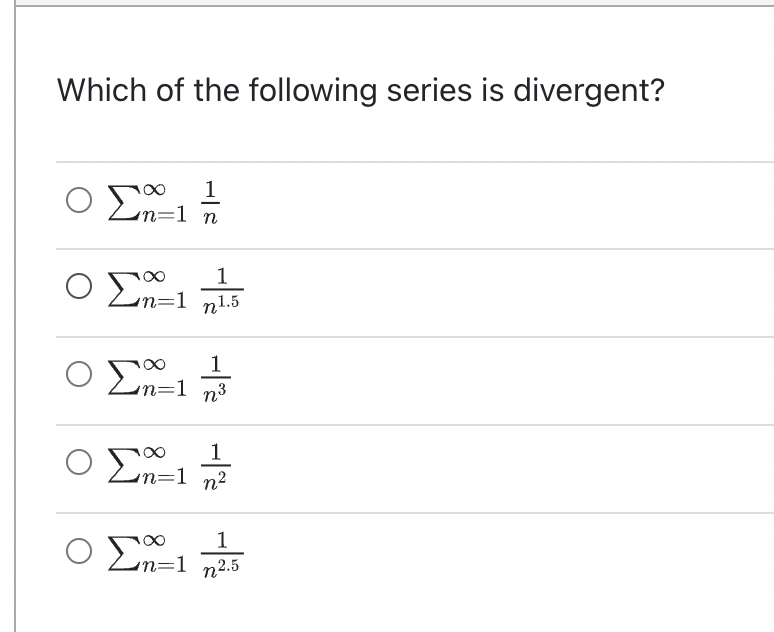Click the exponent 1.5 in the second option
Viewport: 774px width, 632px height.
(x=229, y=302)
